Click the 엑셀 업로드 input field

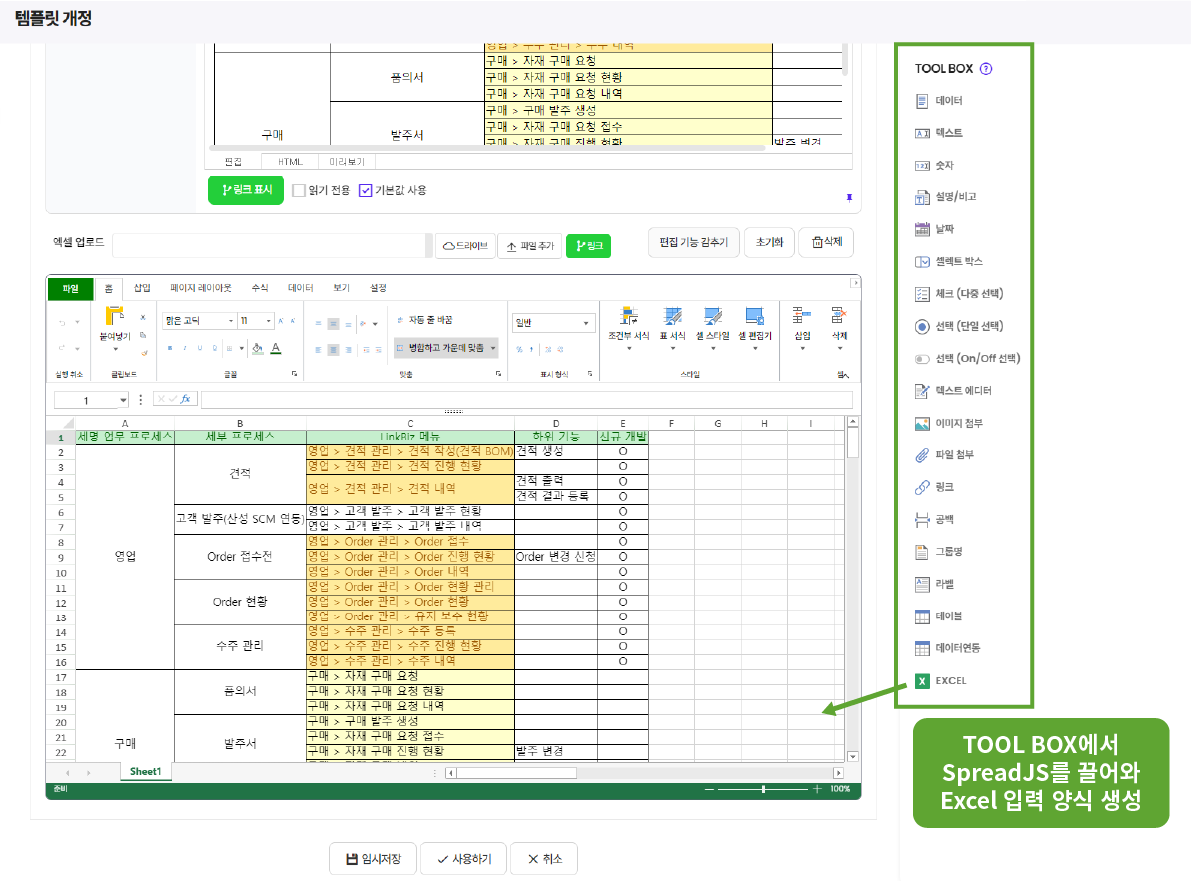(271, 245)
